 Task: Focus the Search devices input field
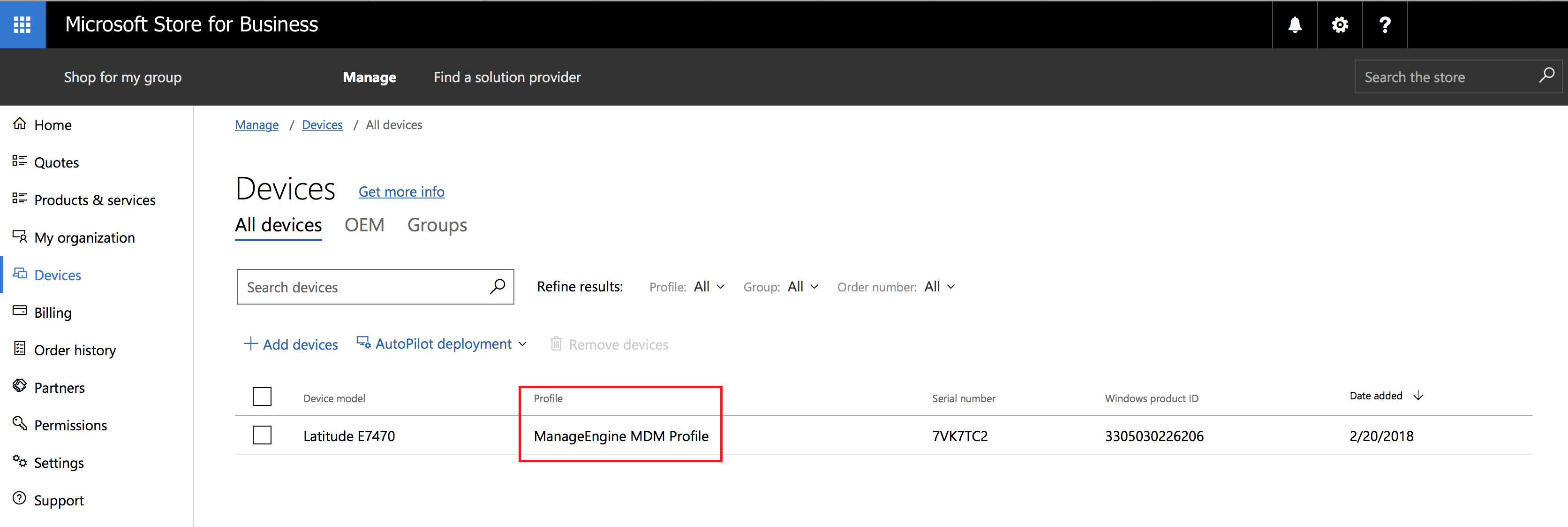(362, 287)
